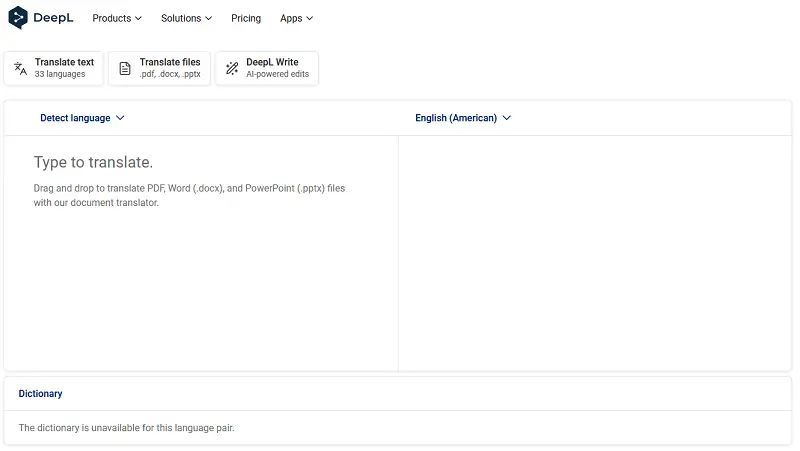Expand the Apps chevron arrow

tap(309, 18)
